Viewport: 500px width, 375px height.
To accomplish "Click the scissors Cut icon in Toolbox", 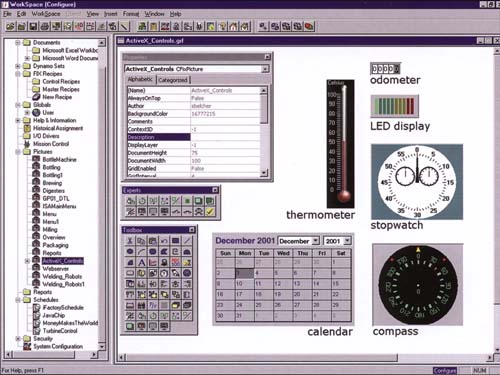I will pyautogui.click(x=130, y=240).
